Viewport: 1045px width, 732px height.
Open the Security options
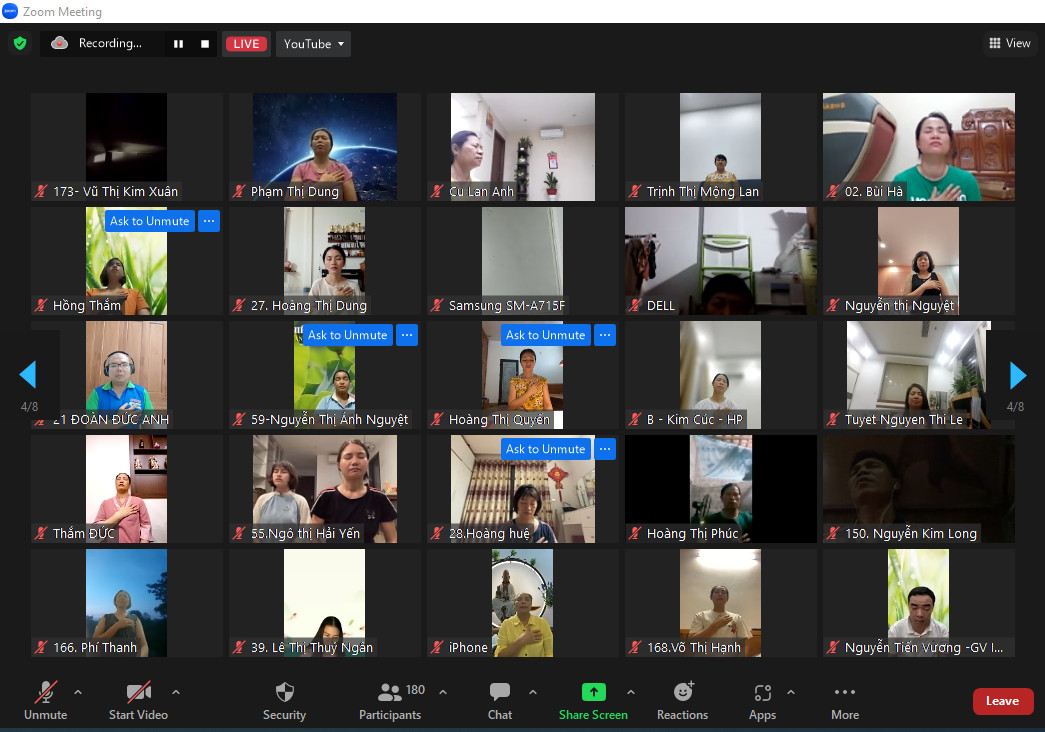tap(285, 701)
